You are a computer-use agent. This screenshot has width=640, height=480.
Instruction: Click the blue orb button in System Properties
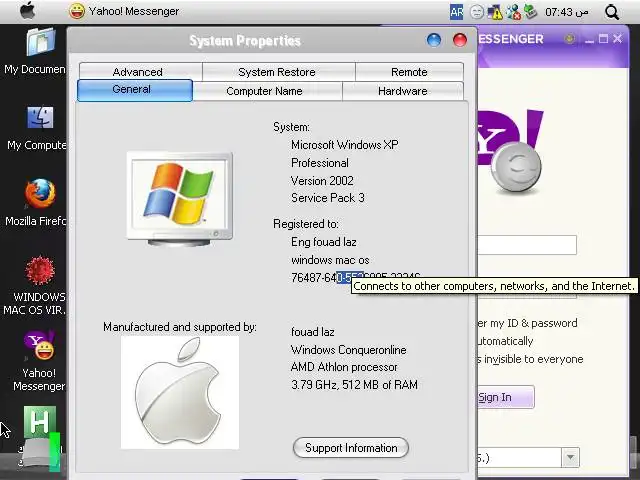click(434, 40)
